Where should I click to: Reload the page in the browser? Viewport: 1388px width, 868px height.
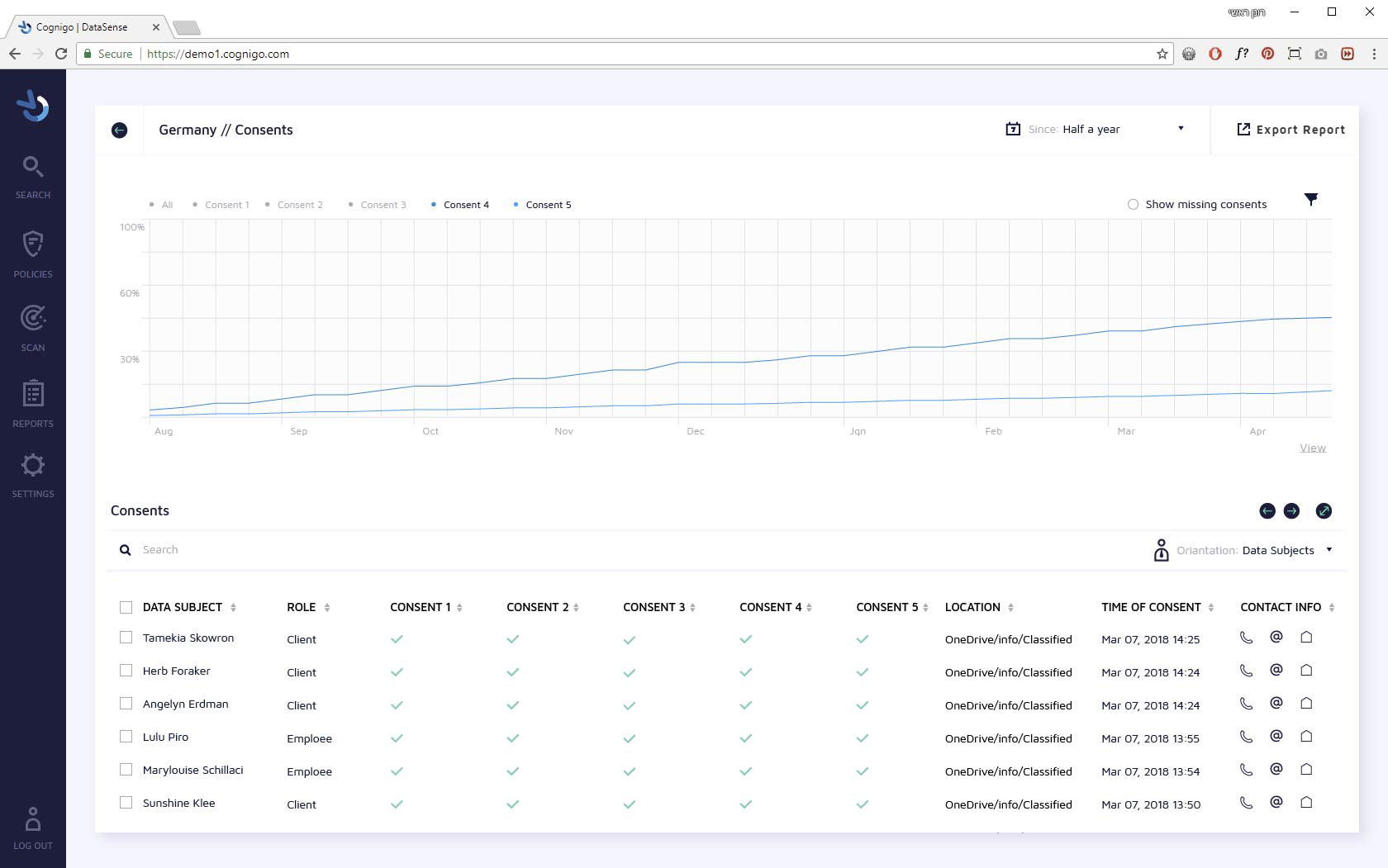pos(60,54)
